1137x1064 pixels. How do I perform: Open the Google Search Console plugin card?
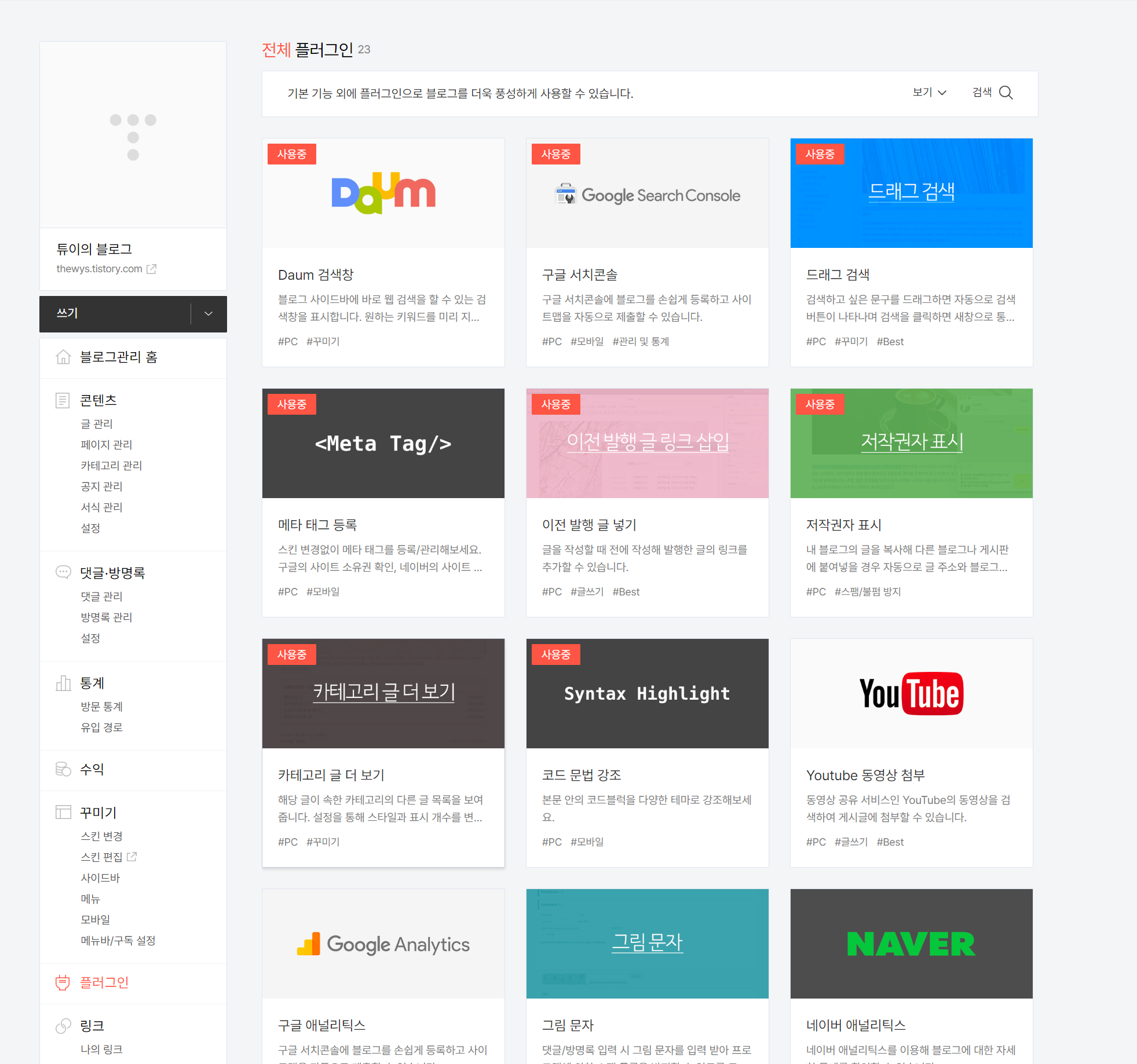point(648,253)
